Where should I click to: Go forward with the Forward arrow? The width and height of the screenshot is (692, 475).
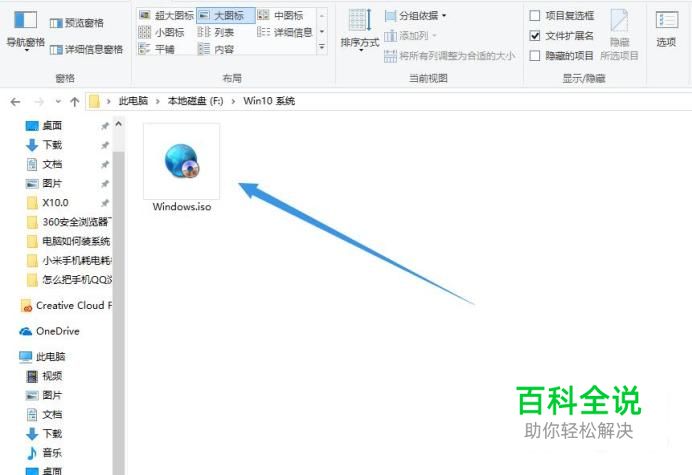39,102
